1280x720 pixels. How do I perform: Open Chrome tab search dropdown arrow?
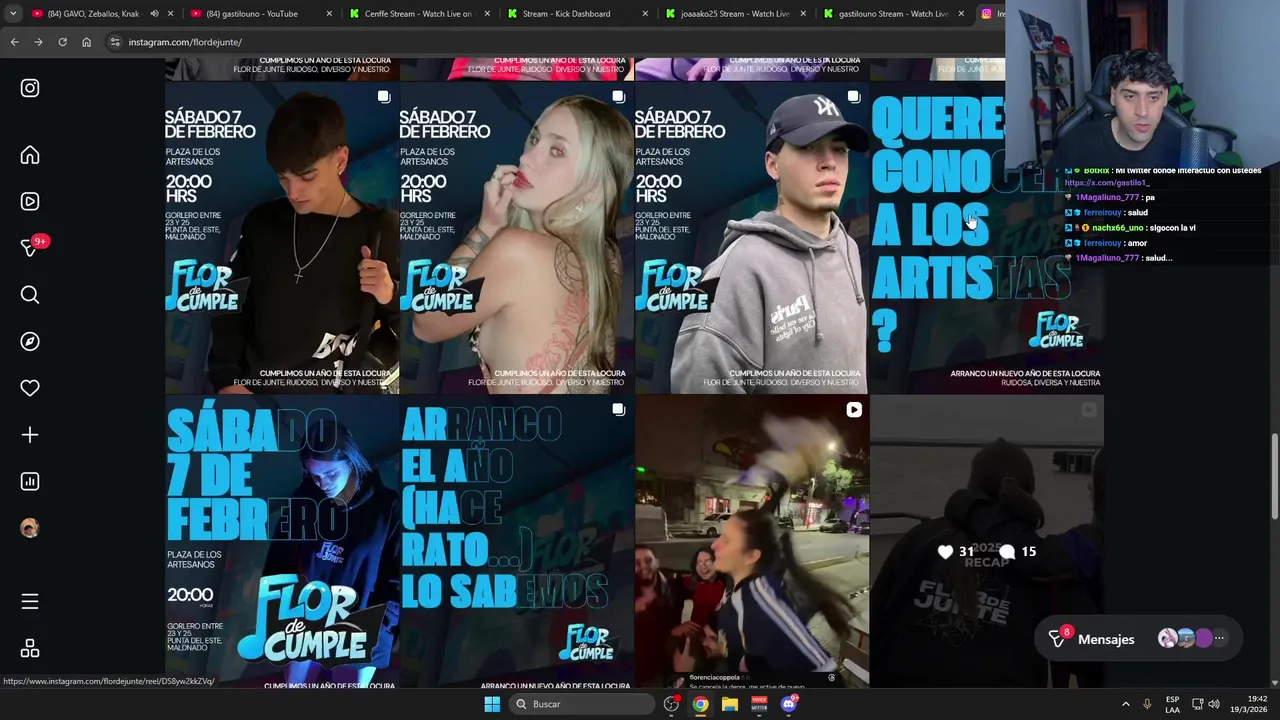[x=13, y=14]
